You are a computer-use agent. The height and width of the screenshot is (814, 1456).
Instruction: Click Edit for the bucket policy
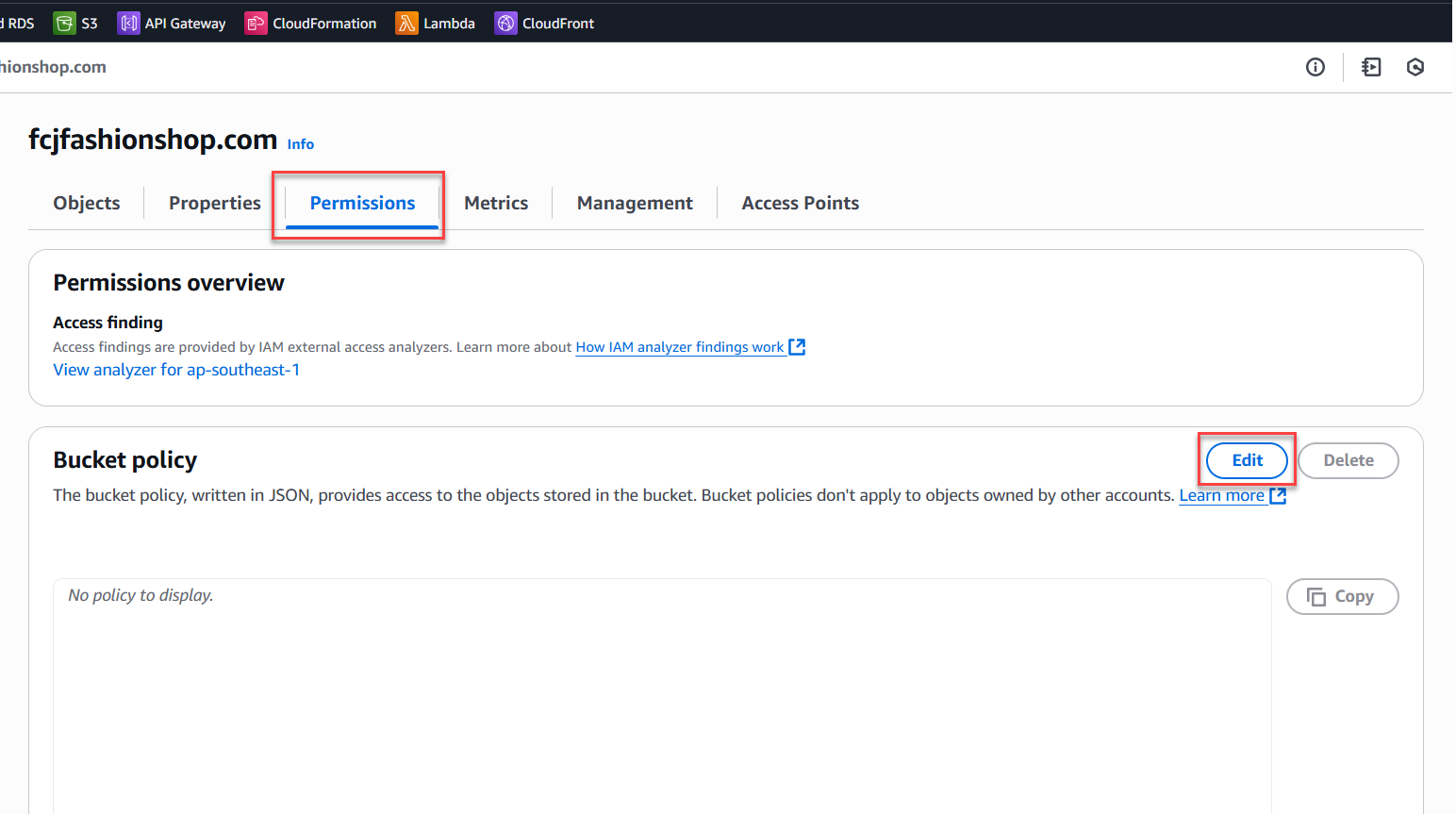click(1247, 460)
